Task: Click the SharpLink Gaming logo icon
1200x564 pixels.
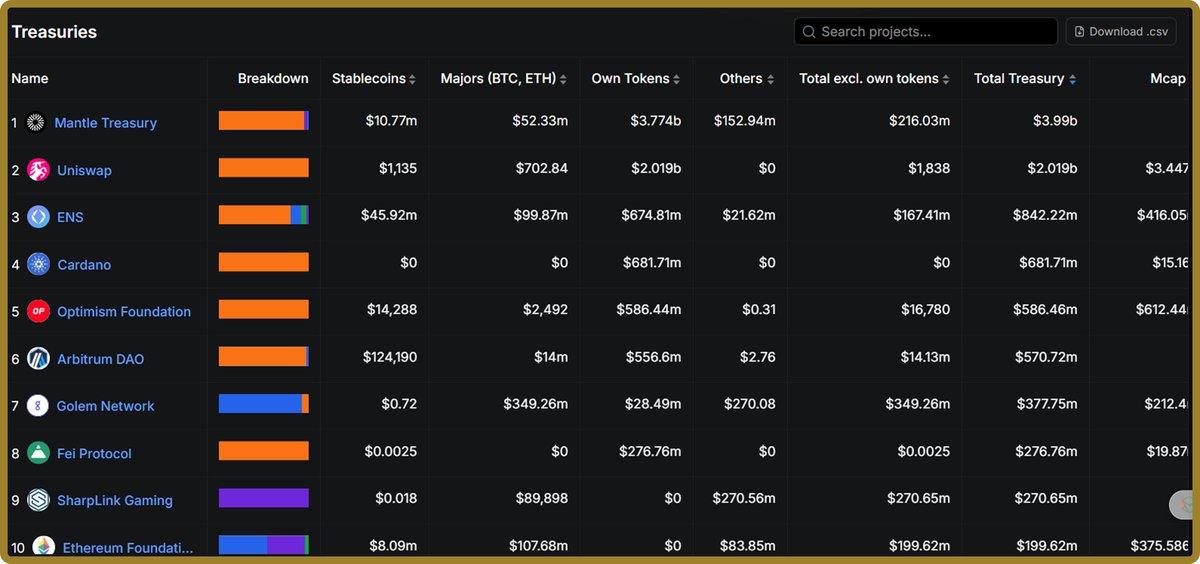Action: coord(38,500)
